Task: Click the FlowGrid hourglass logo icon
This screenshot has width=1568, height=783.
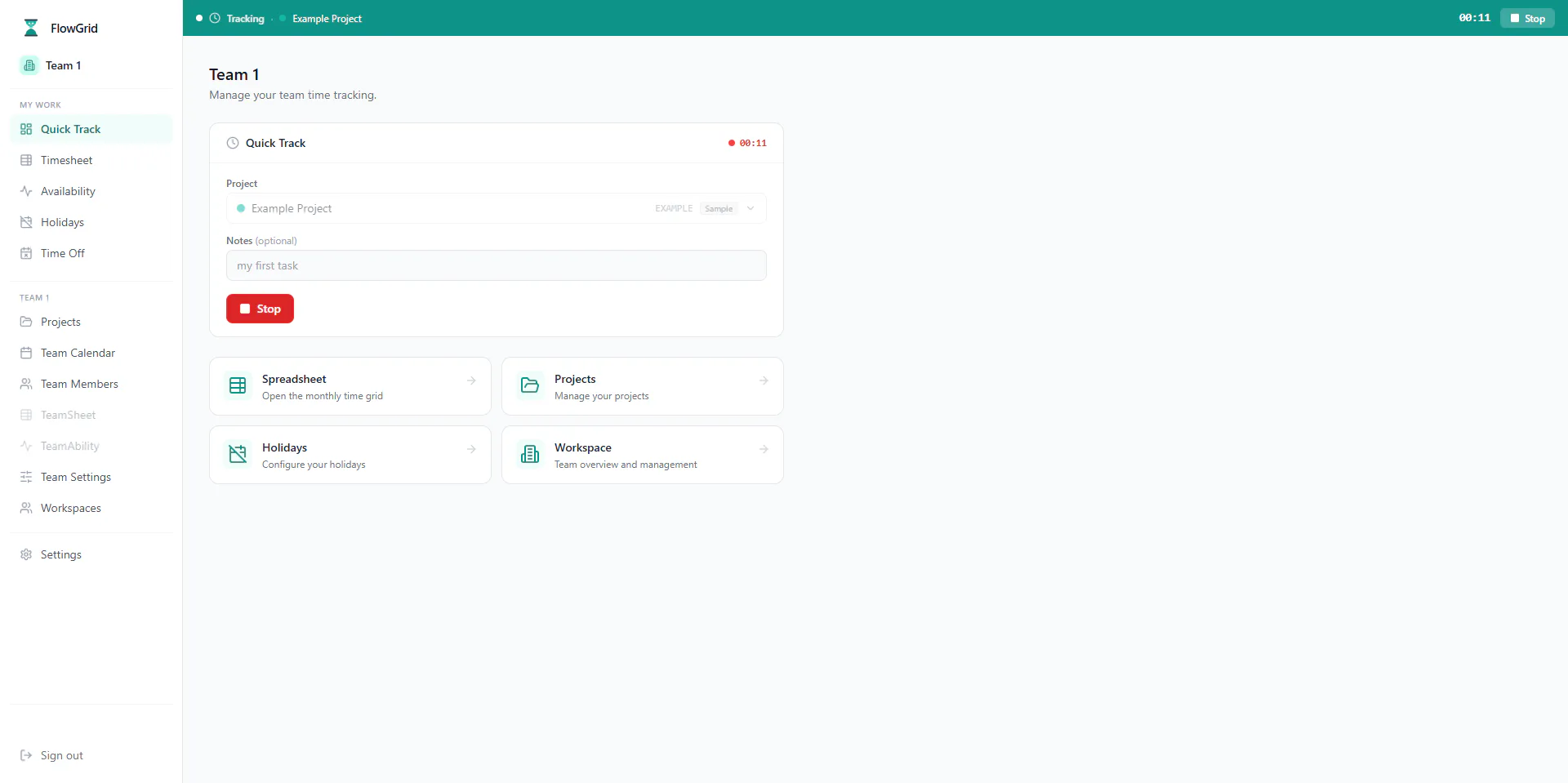Action: point(31,28)
